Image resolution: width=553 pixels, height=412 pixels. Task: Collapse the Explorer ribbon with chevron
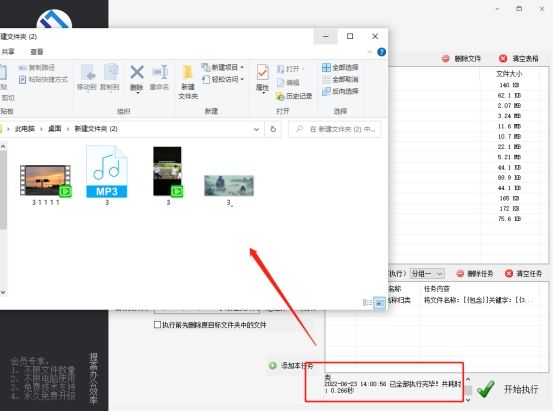pos(370,52)
